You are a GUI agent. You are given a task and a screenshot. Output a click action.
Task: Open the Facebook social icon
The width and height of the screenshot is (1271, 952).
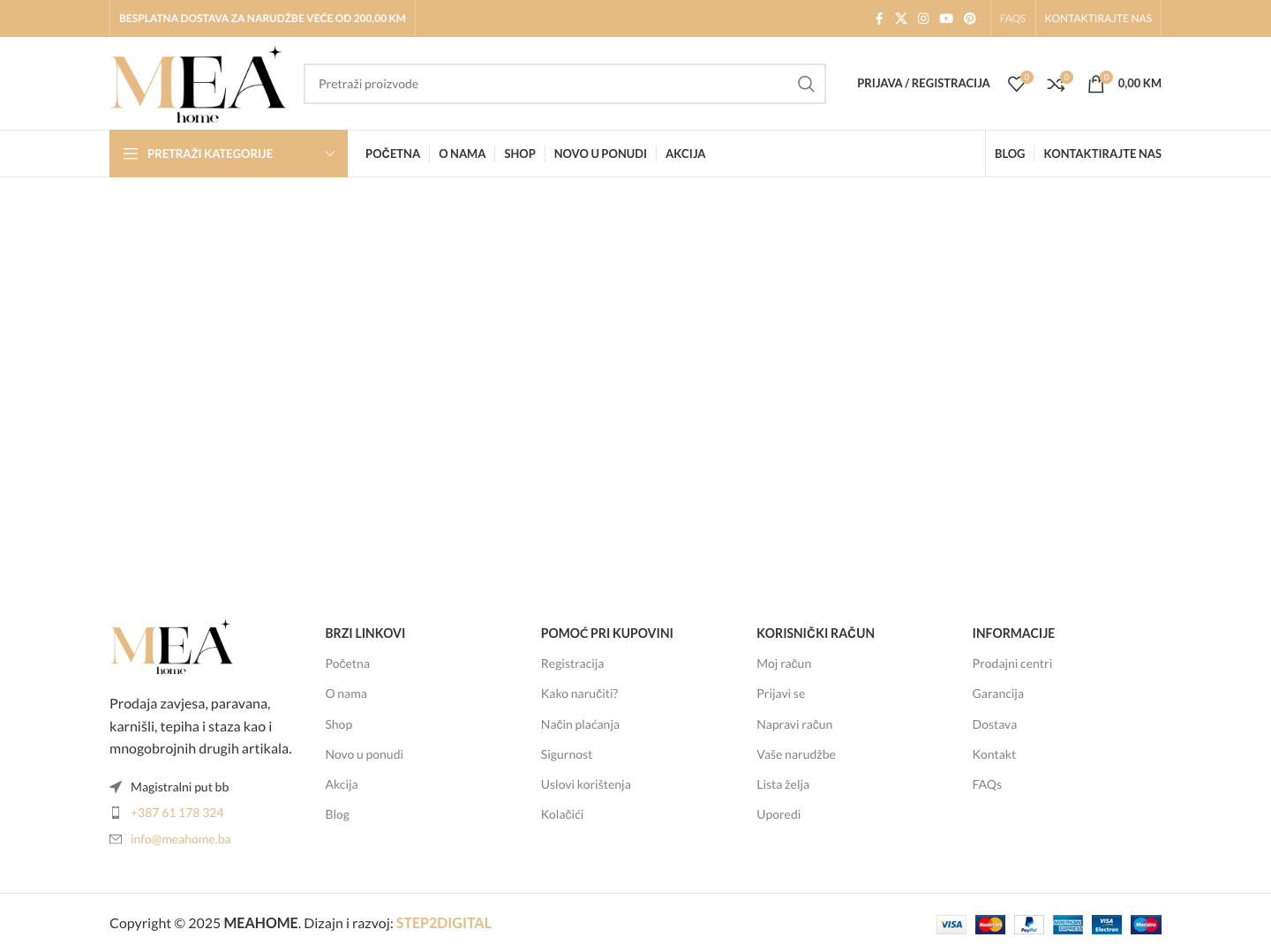(x=878, y=19)
